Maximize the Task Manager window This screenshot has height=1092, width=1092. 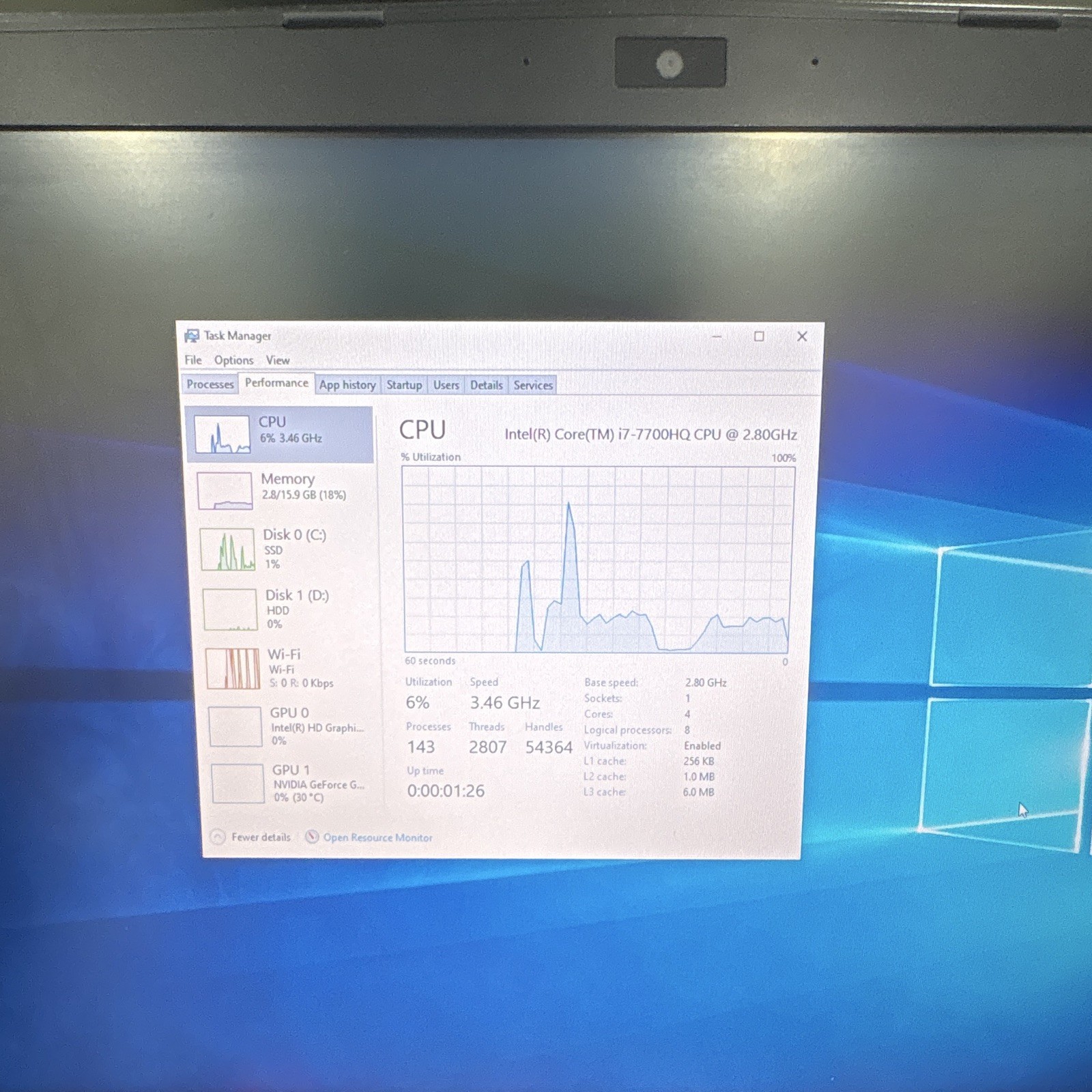point(759,336)
